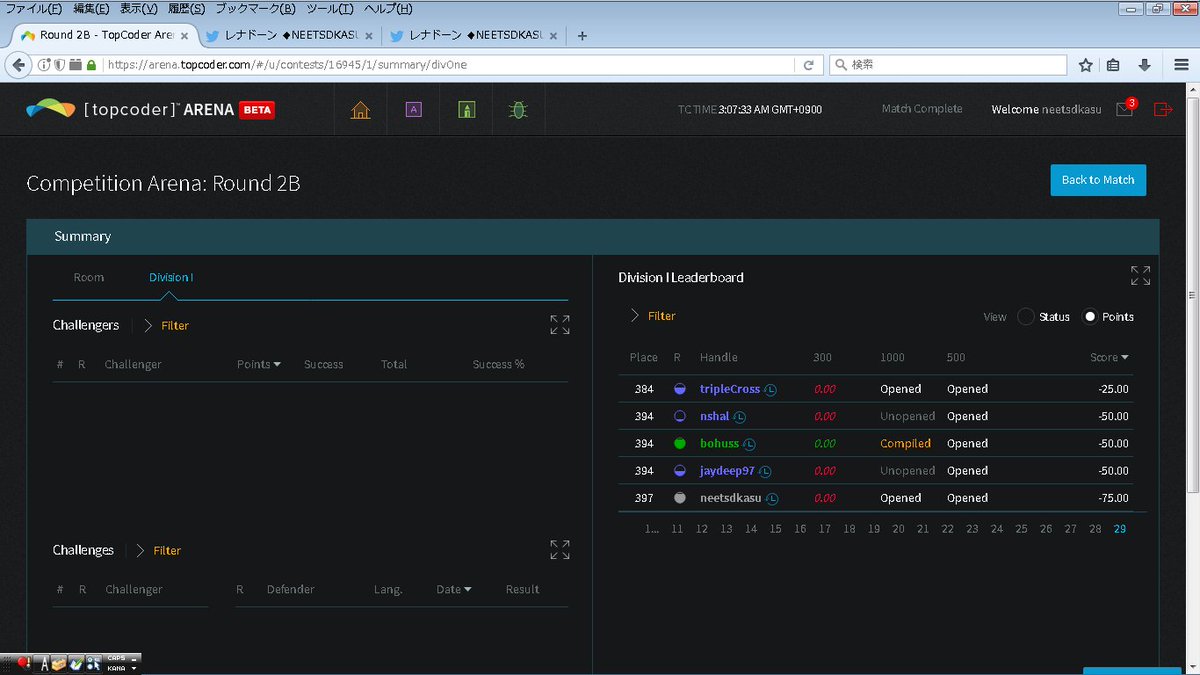Sort Challengers by Points column
The image size is (1200, 675).
tap(258, 364)
